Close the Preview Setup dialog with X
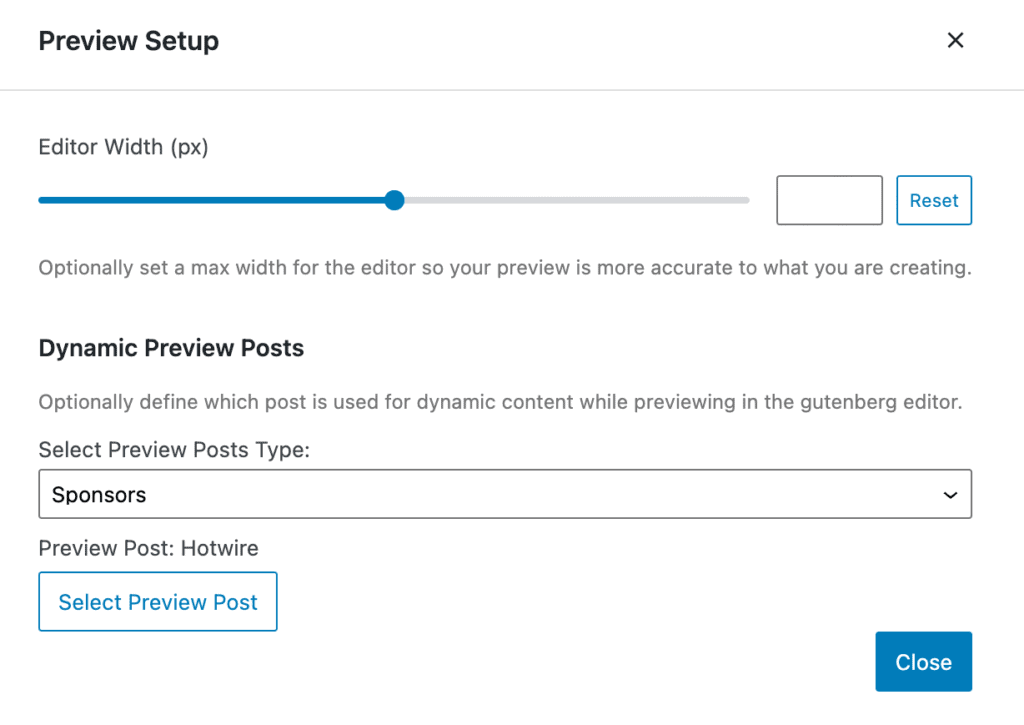The height and width of the screenshot is (725, 1024). (955, 40)
